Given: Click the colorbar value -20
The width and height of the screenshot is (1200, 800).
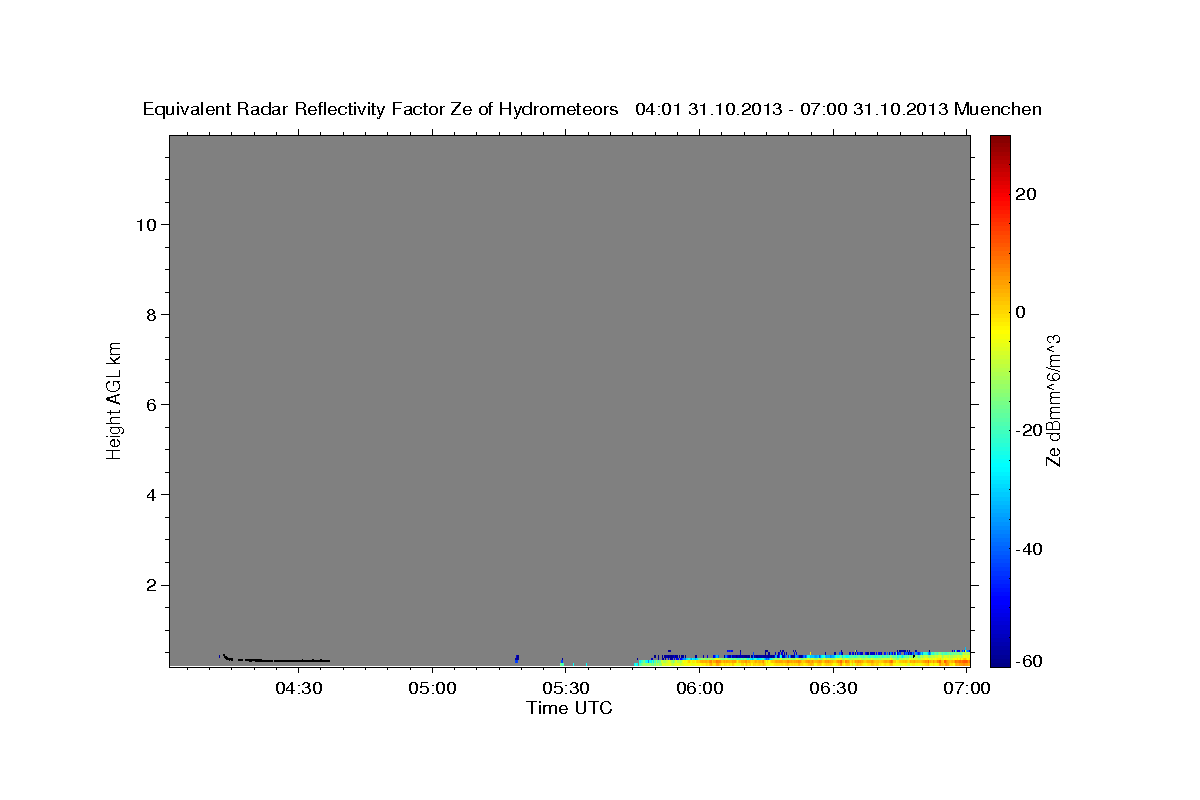Looking at the screenshot, I should [x=1029, y=430].
